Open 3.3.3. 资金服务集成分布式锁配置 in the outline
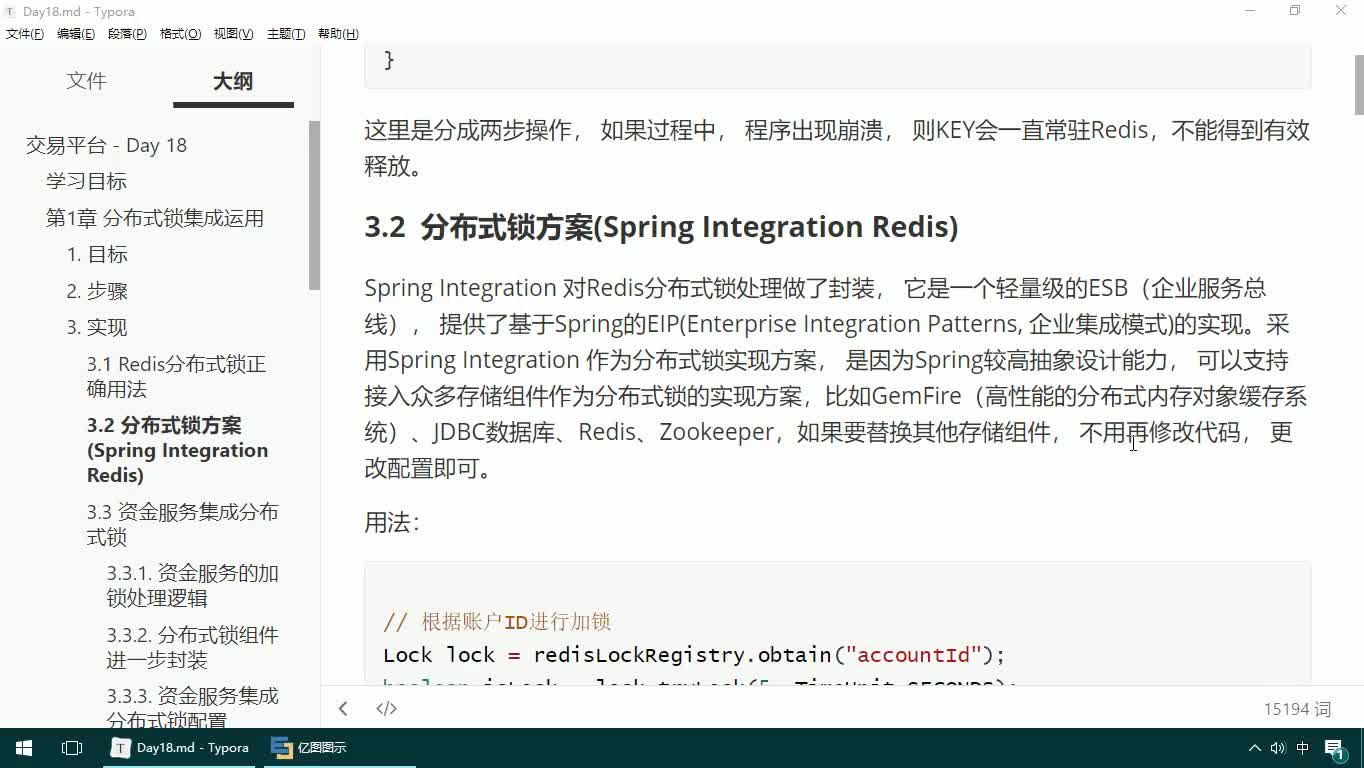 [192, 707]
